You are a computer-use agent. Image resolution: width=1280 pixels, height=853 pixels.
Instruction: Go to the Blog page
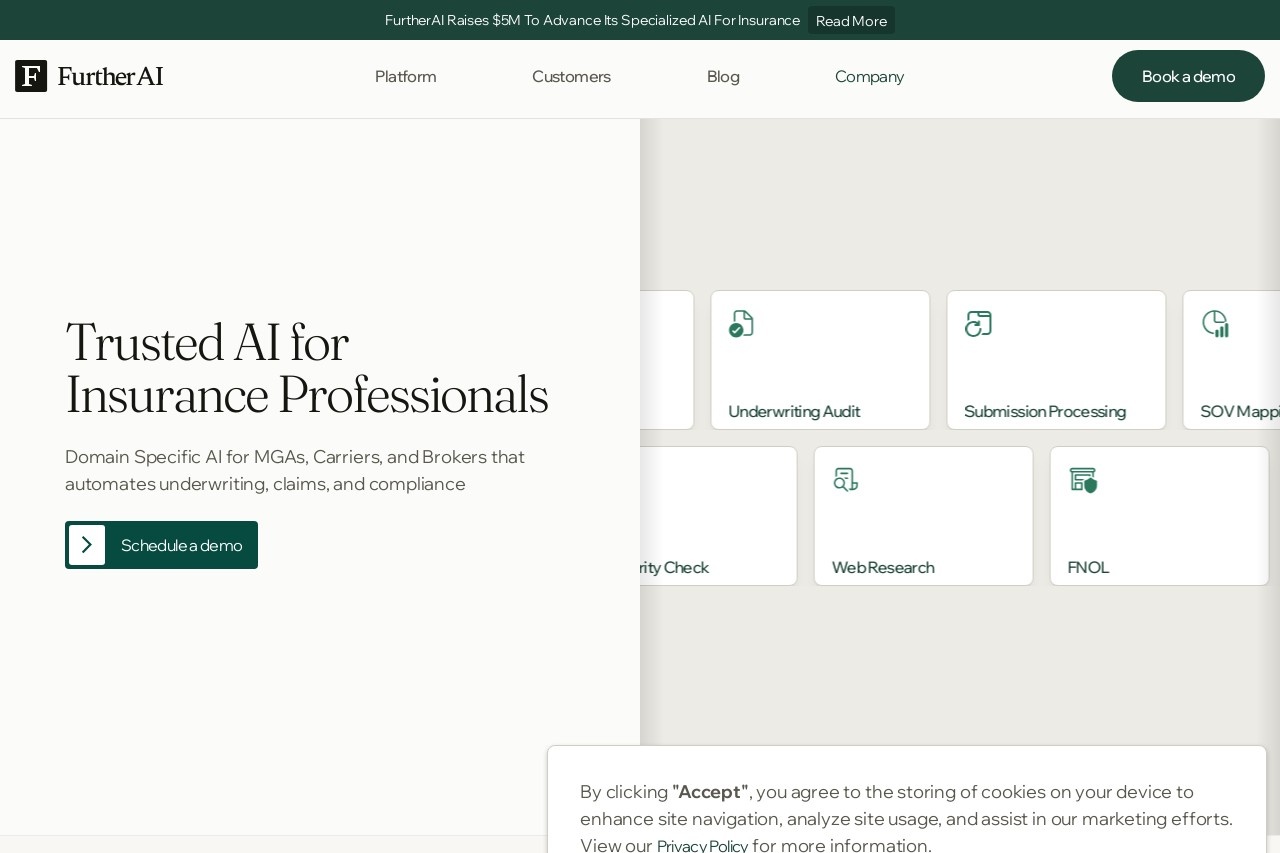723,76
